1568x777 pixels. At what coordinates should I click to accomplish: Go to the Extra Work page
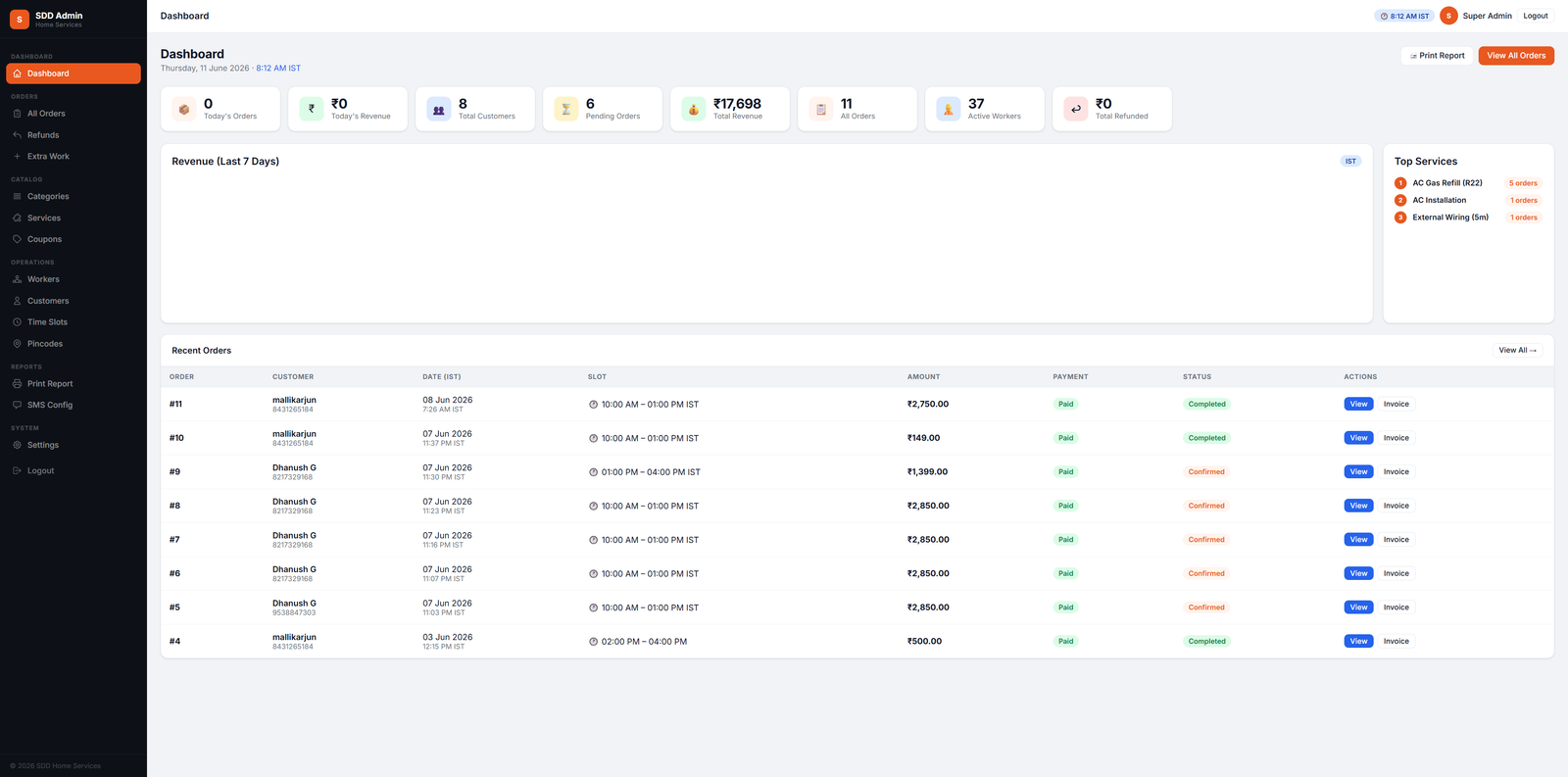click(x=73, y=157)
